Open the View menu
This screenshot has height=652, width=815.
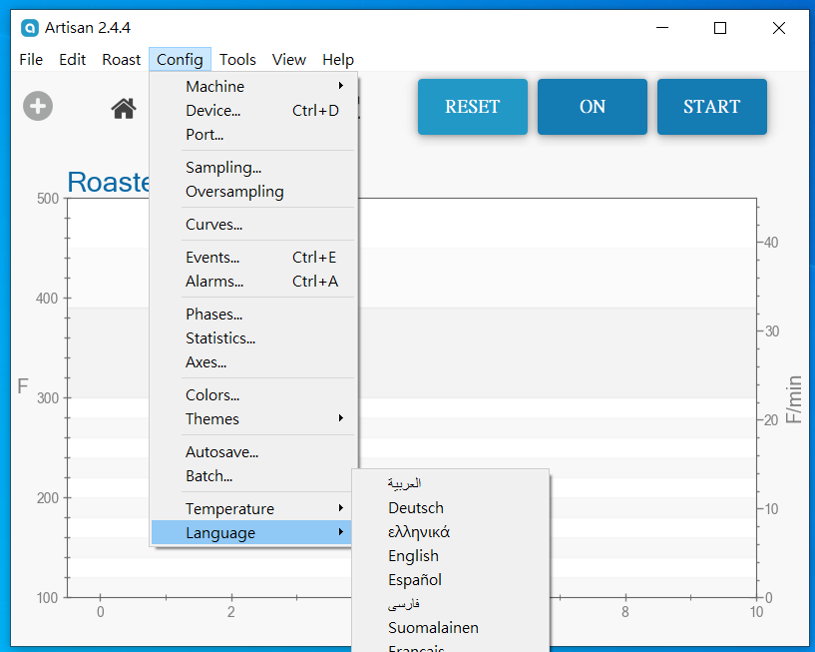[289, 59]
